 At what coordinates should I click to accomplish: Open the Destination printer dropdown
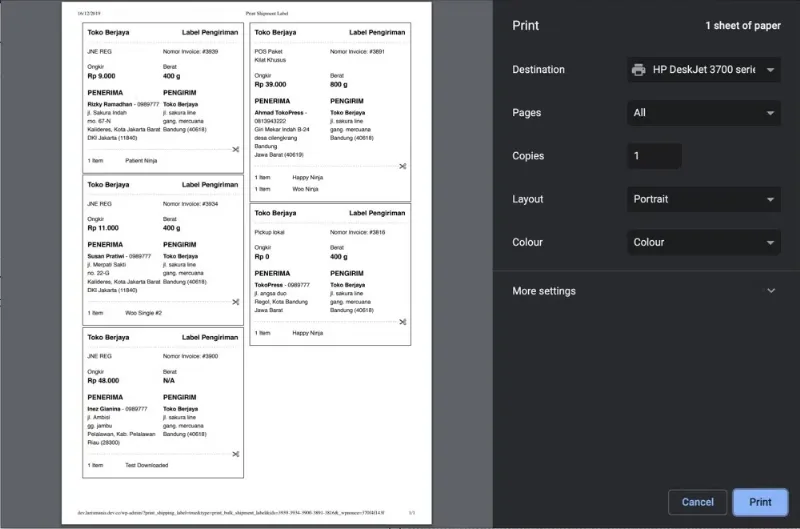704,69
